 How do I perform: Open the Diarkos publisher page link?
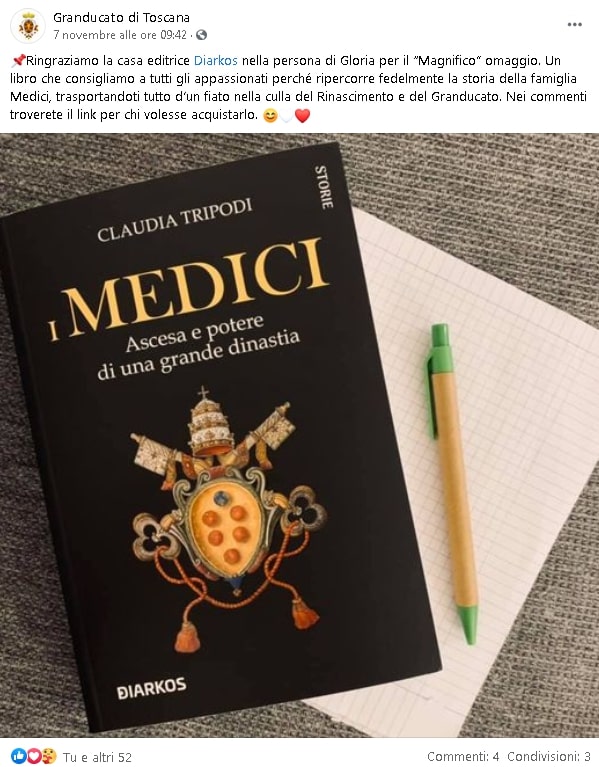coord(216,61)
